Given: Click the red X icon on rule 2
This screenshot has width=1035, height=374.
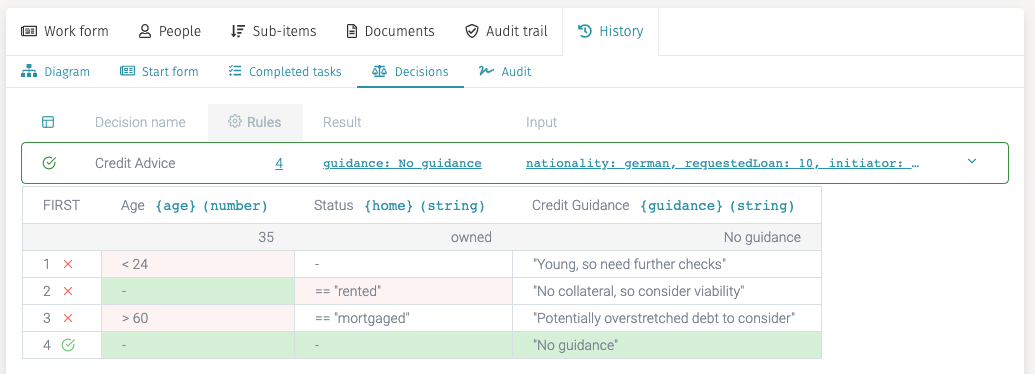Looking at the screenshot, I should (67, 291).
